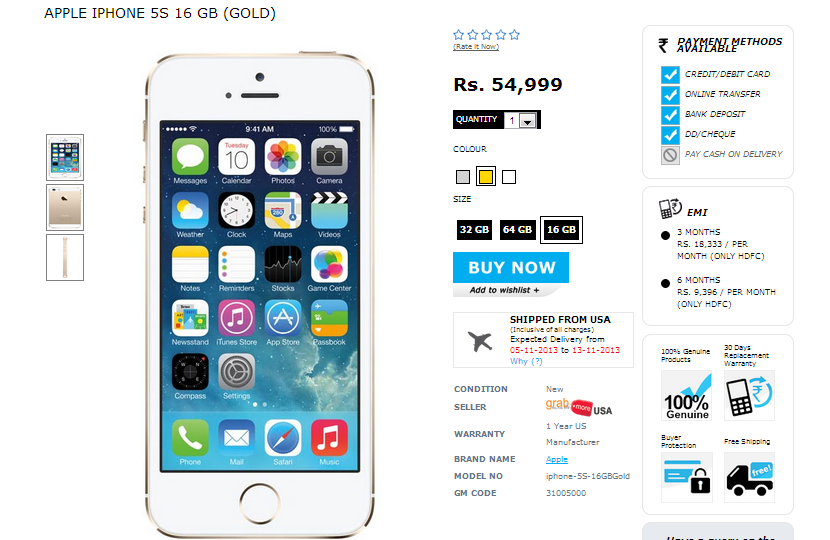Open the Apple brand name link
The height and width of the screenshot is (540, 830).
click(x=556, y=460)
